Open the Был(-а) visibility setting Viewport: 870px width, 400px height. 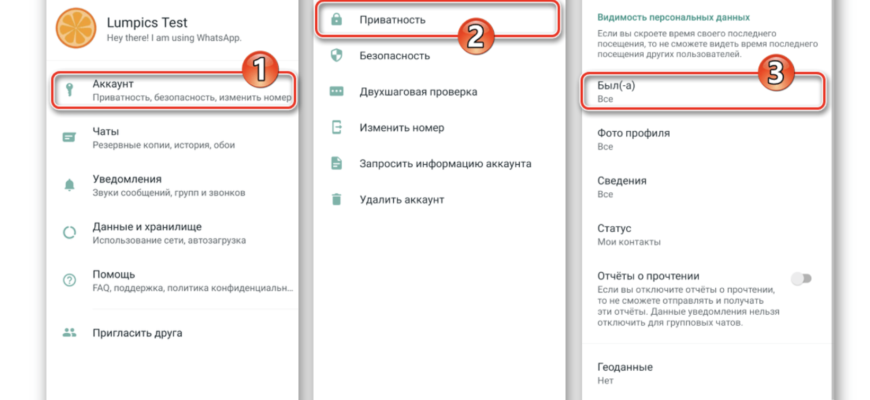pos(703,92)
